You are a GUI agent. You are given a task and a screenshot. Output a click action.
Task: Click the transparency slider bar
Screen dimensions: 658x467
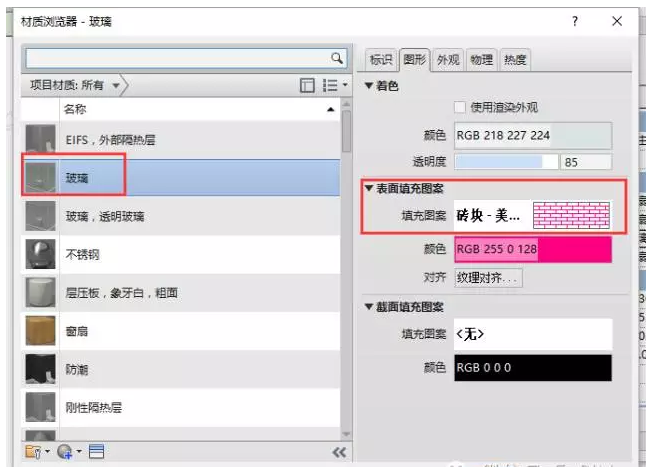click(505, 161)
